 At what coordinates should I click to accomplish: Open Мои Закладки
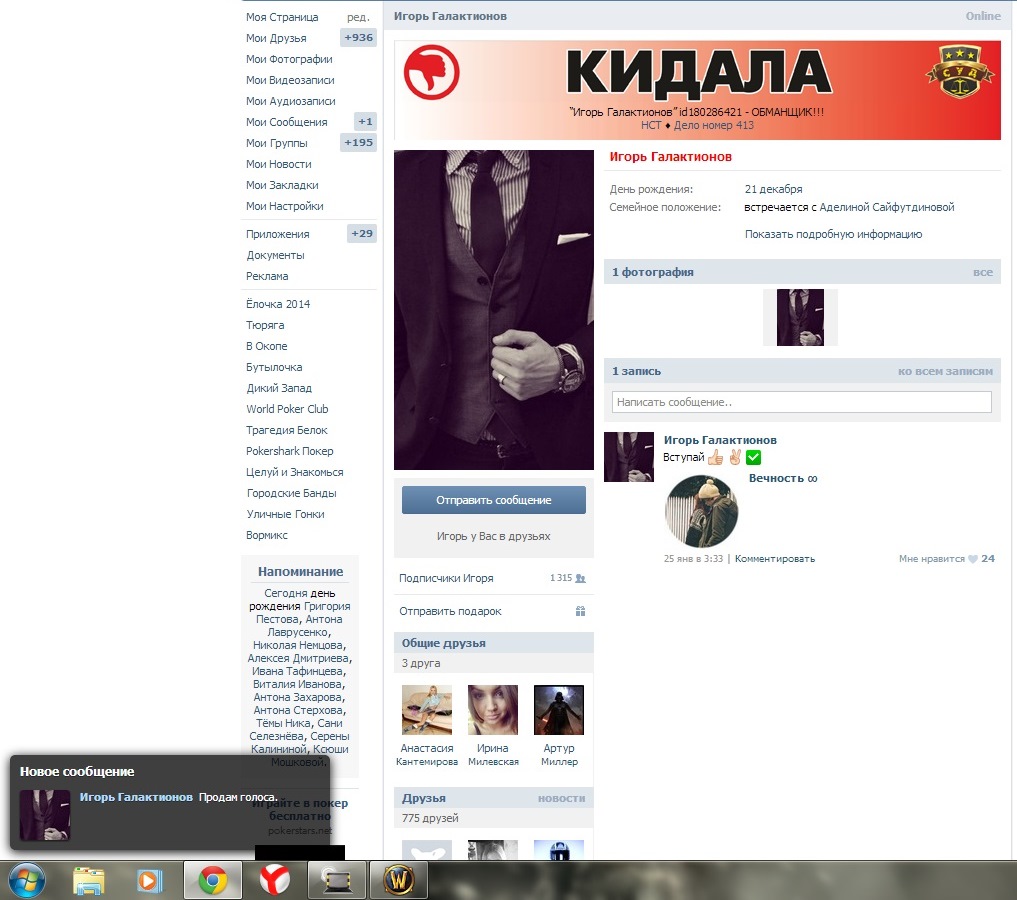[282, 185]
